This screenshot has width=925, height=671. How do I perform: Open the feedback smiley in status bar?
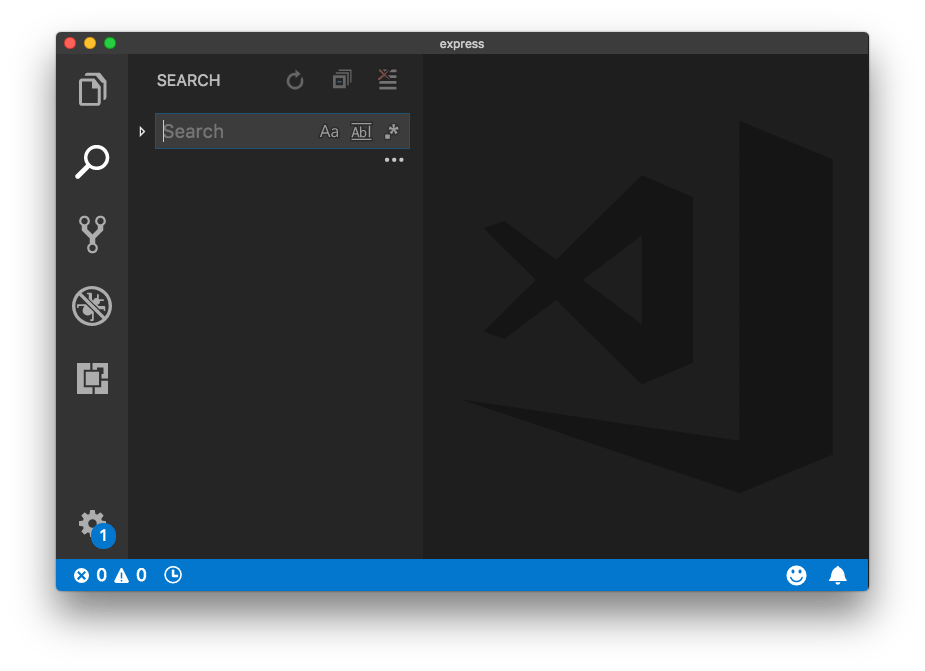point(796,575)
